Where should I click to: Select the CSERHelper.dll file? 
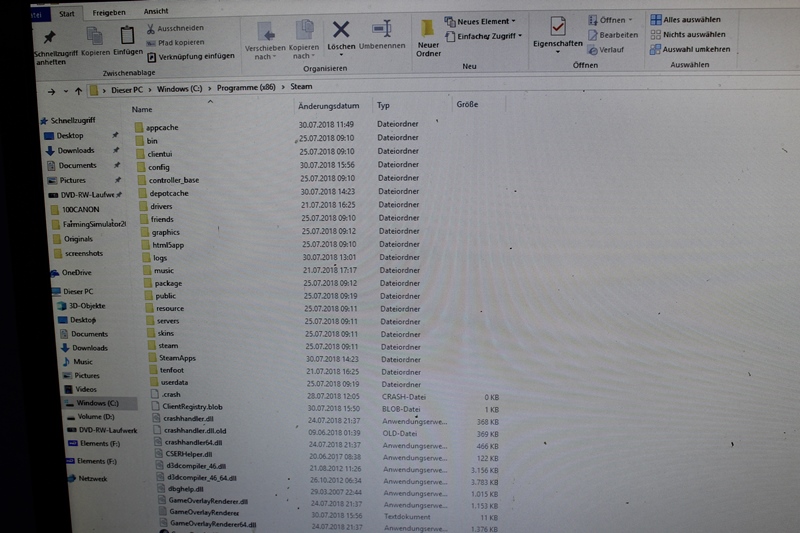(x=184, y=454)
